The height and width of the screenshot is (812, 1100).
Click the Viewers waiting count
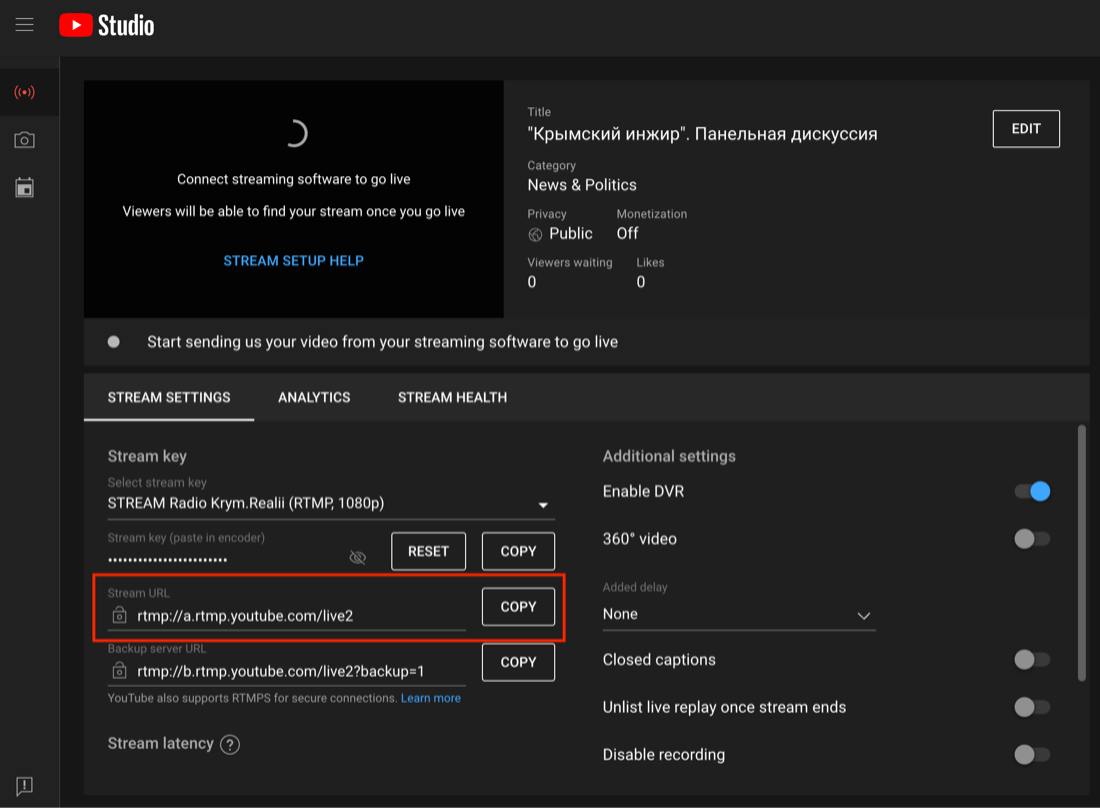(532, 282)
